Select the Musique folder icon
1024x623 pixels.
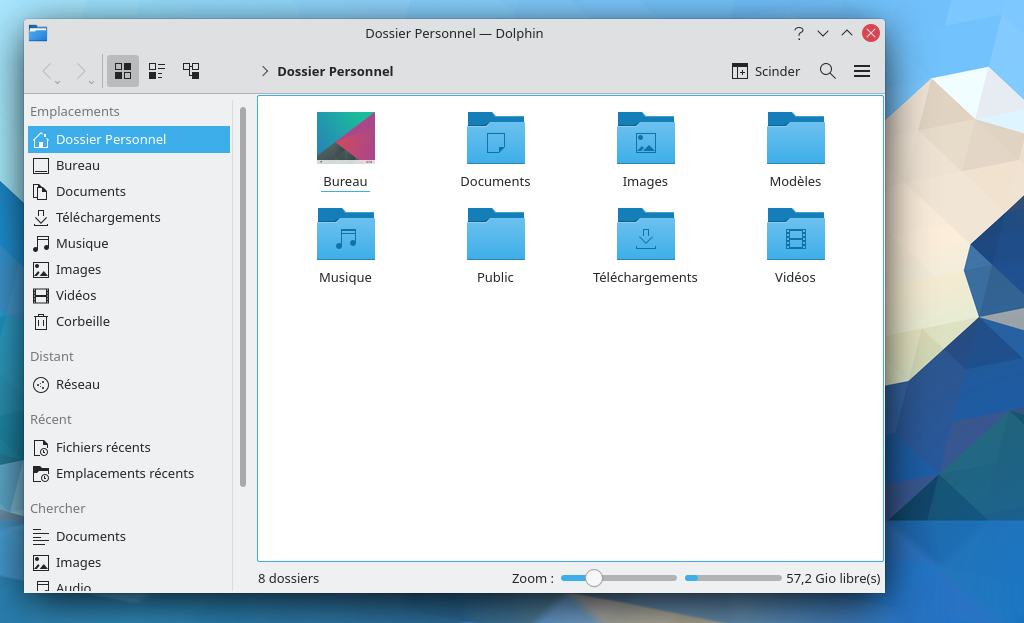click(x=345, y=234)
